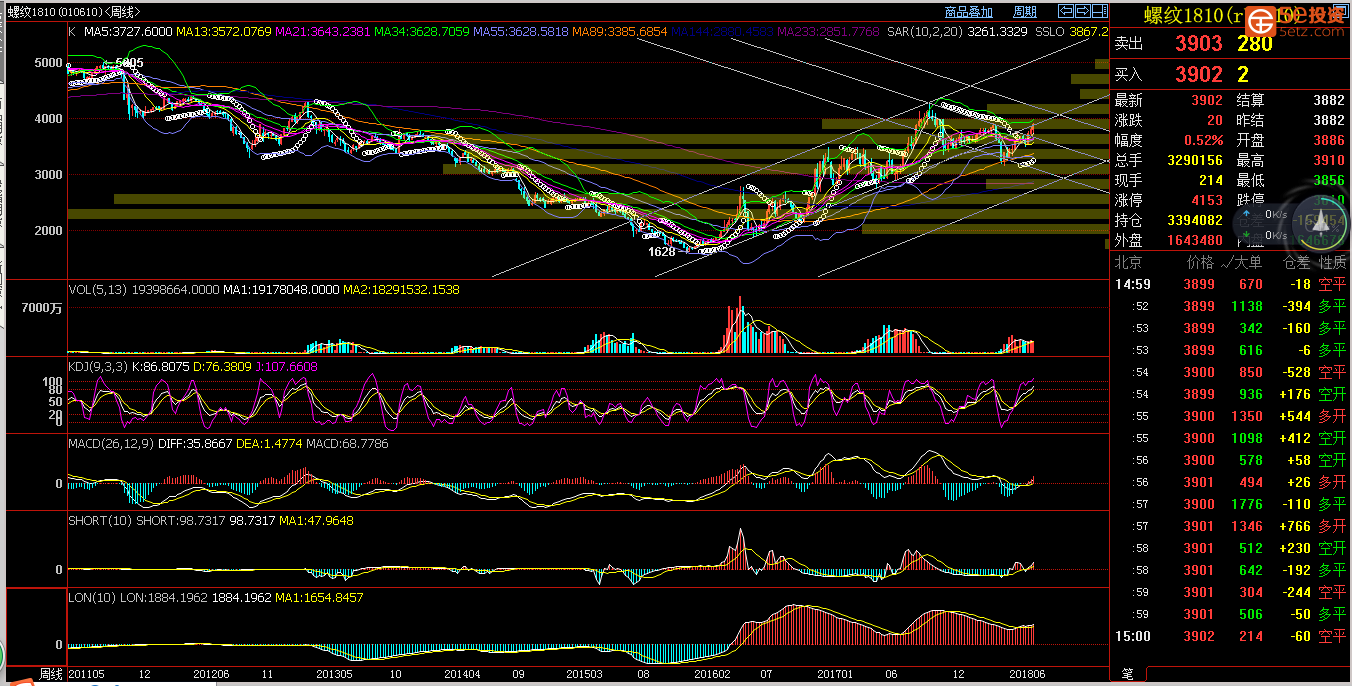Click the 北京 time column header
Screen dimensions: 1352x686
click(1128, 262)
